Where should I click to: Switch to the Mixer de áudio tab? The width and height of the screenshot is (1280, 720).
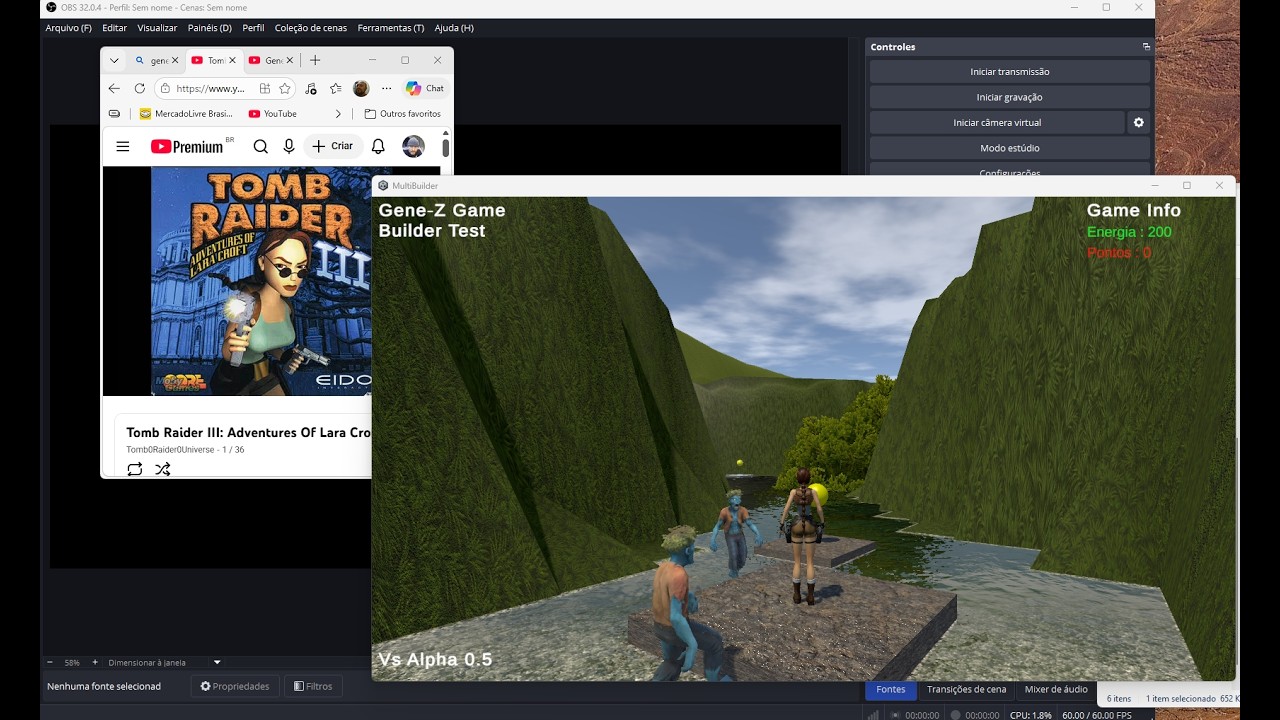[x=1056, y=689]
